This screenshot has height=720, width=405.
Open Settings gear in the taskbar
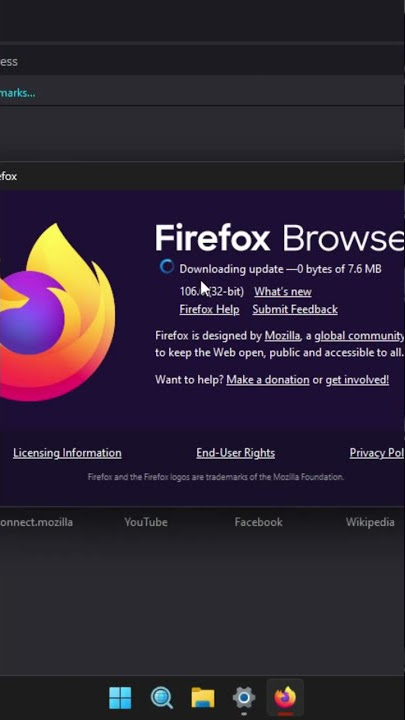coord(244,698)
